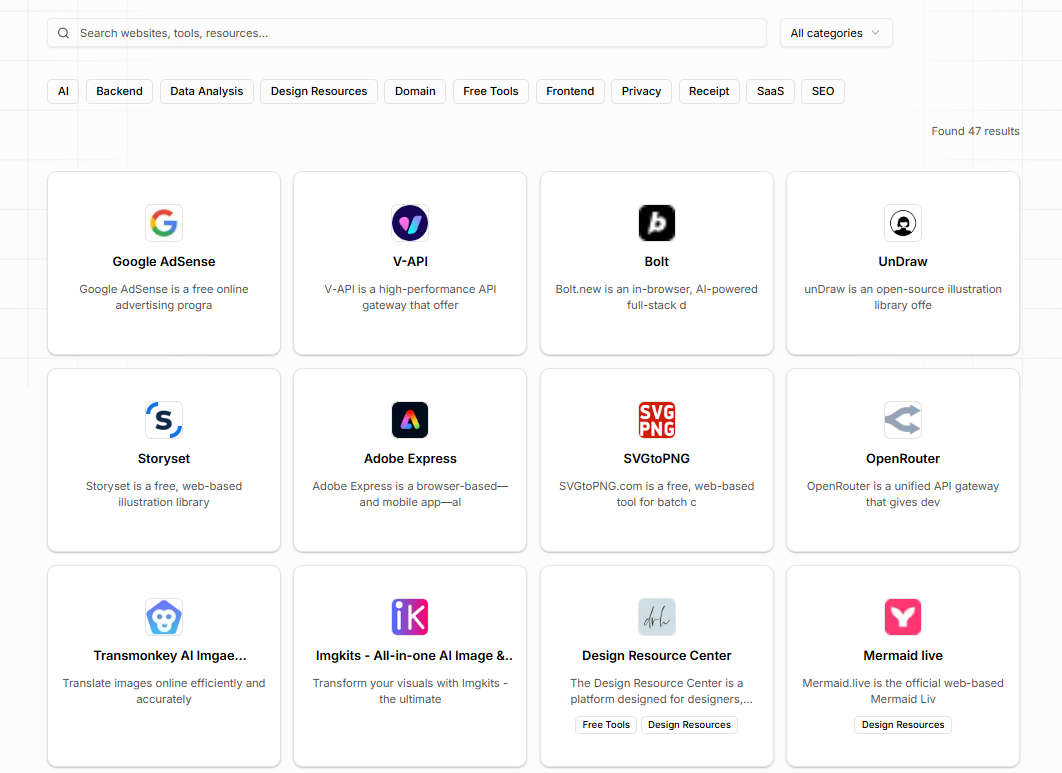Open the OpenRouter card title
The height and width of the screenshot is (773, 1062).
[x=903, y=459]
